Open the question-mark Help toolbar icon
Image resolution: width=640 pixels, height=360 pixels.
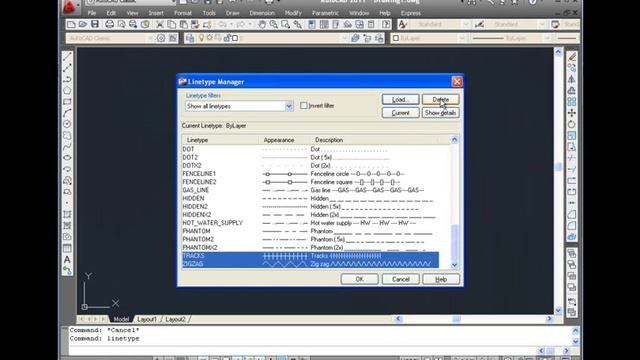[386, 24]
